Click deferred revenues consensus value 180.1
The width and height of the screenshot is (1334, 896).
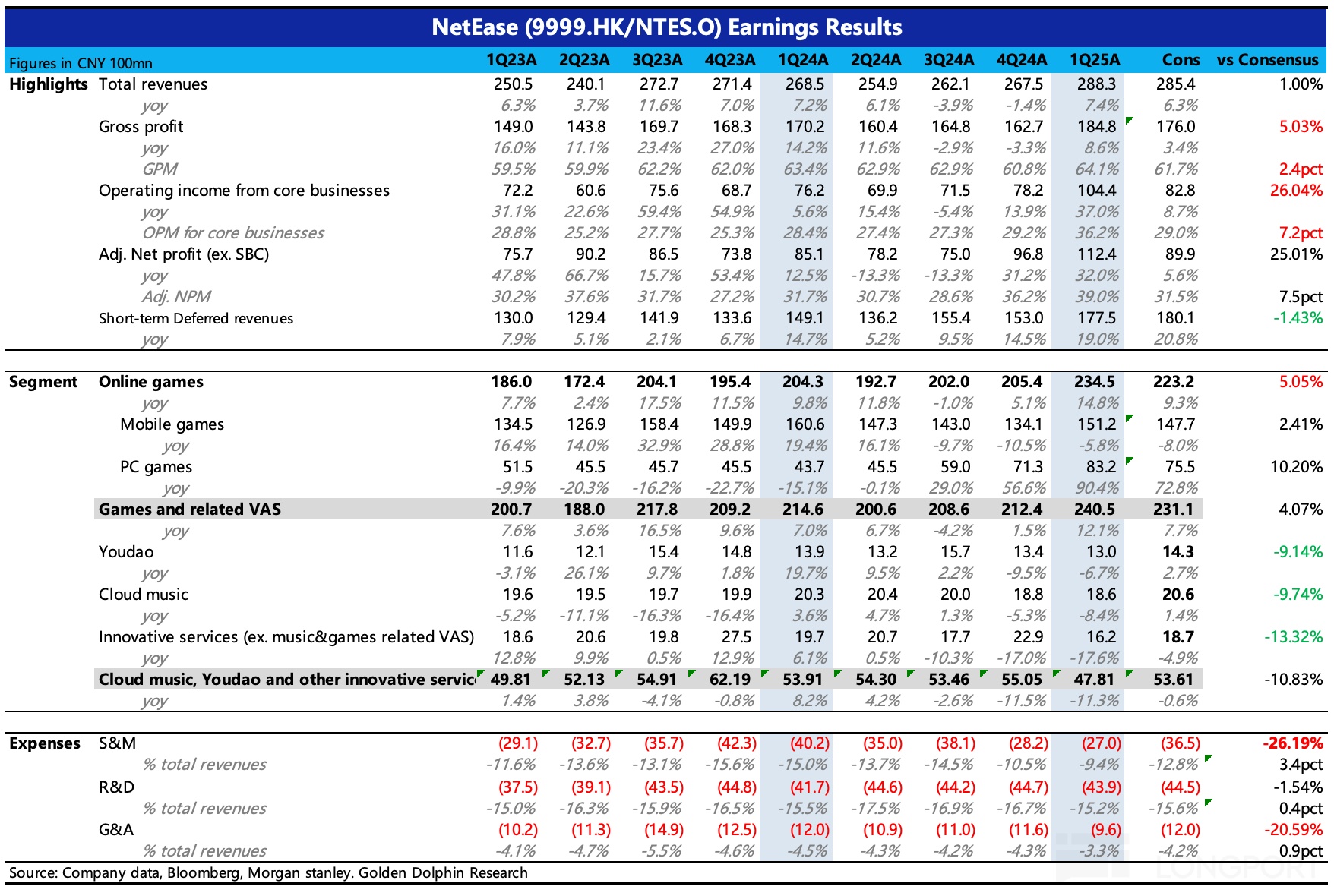click(x=1175, y=318)
